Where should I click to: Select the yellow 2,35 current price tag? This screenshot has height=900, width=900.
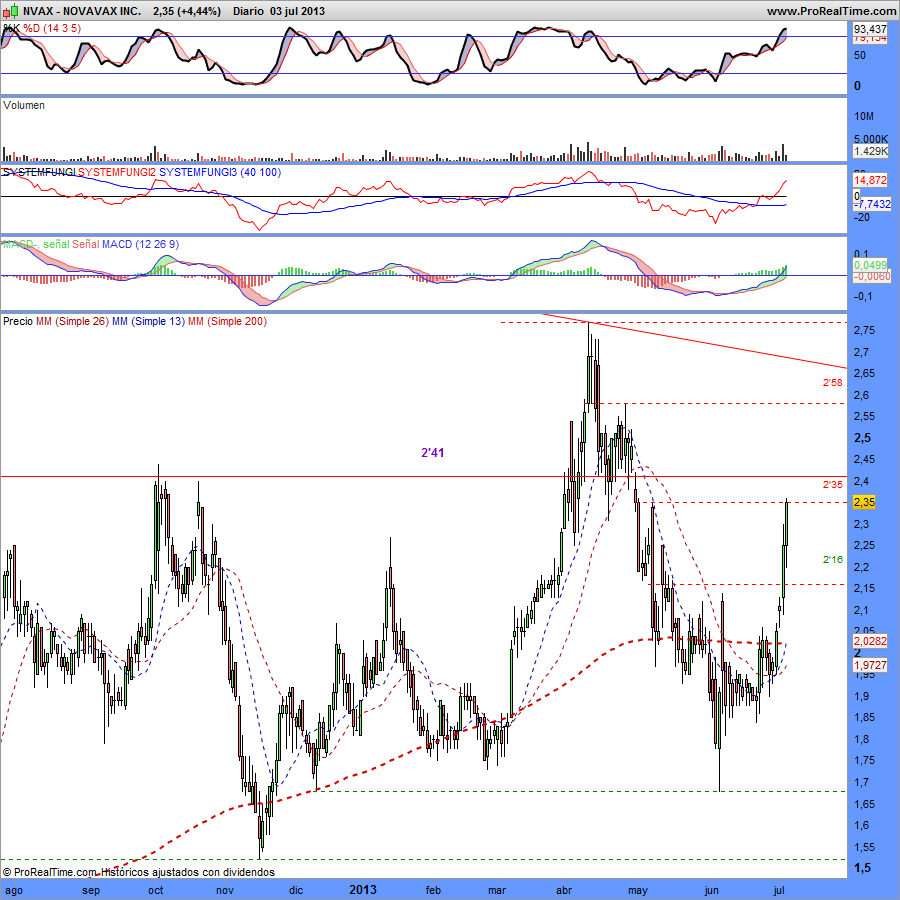(864, 502)
